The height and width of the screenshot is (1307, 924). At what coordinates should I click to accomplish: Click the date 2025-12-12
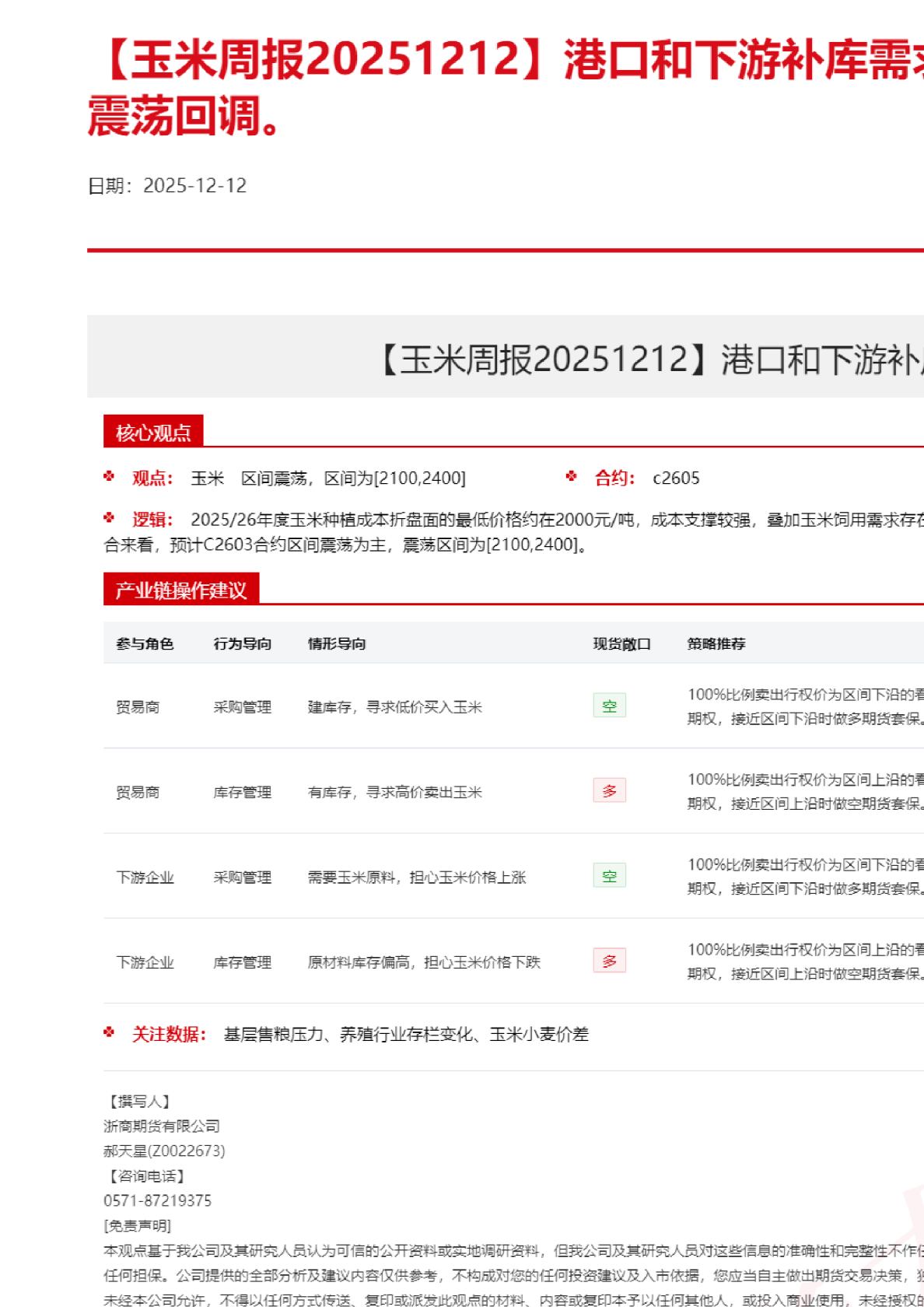[194, 186]
